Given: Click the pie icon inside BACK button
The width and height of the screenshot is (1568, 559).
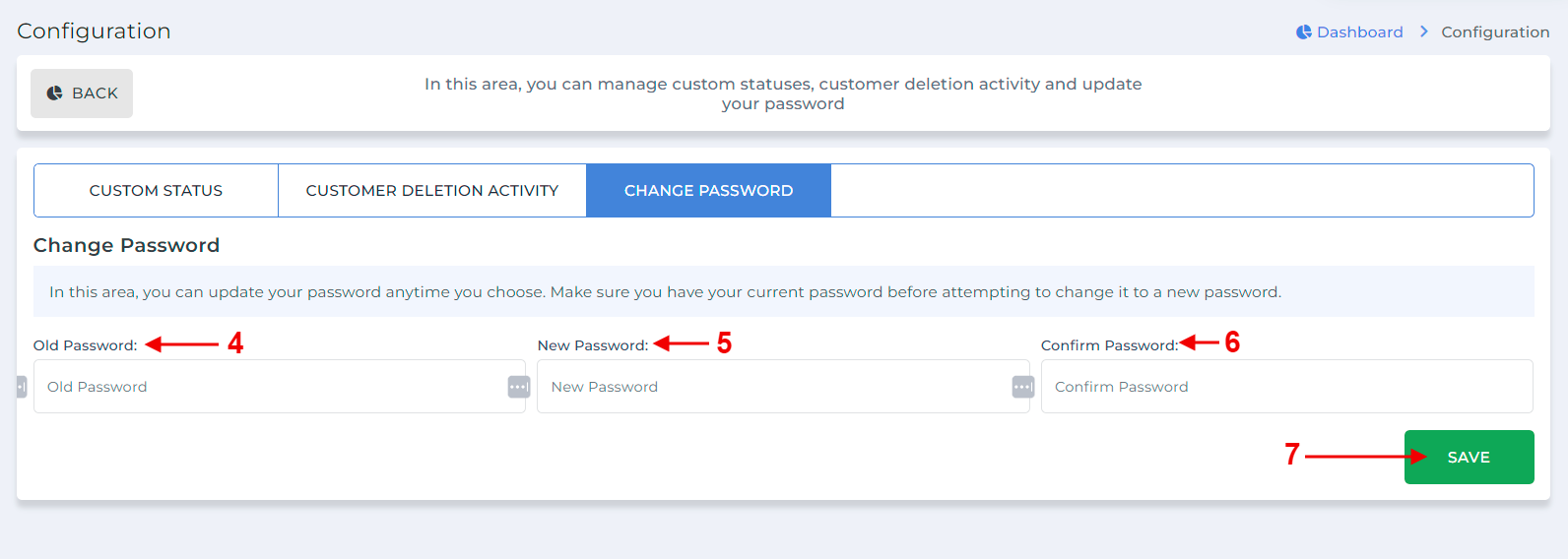Looking at the screenshot, I should [x=55, y=93].
